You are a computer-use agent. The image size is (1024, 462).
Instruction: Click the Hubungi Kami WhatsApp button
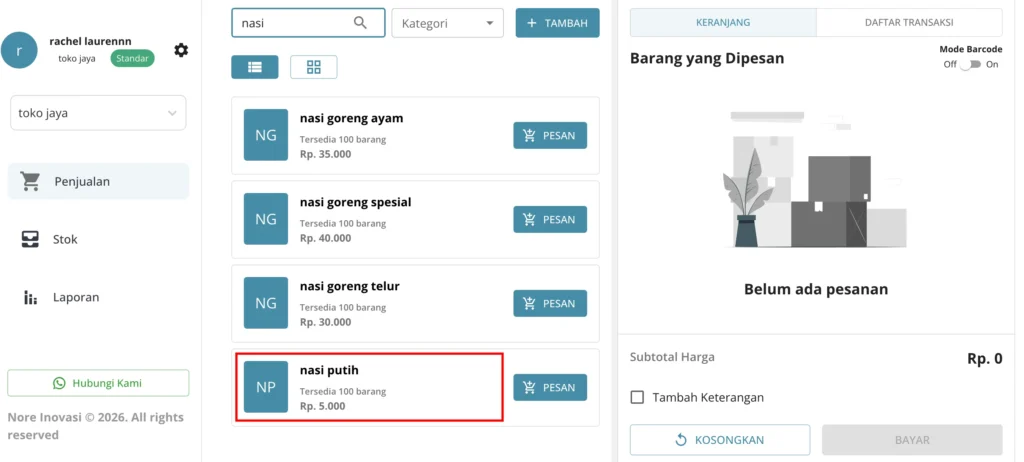(x=98, y=383)
